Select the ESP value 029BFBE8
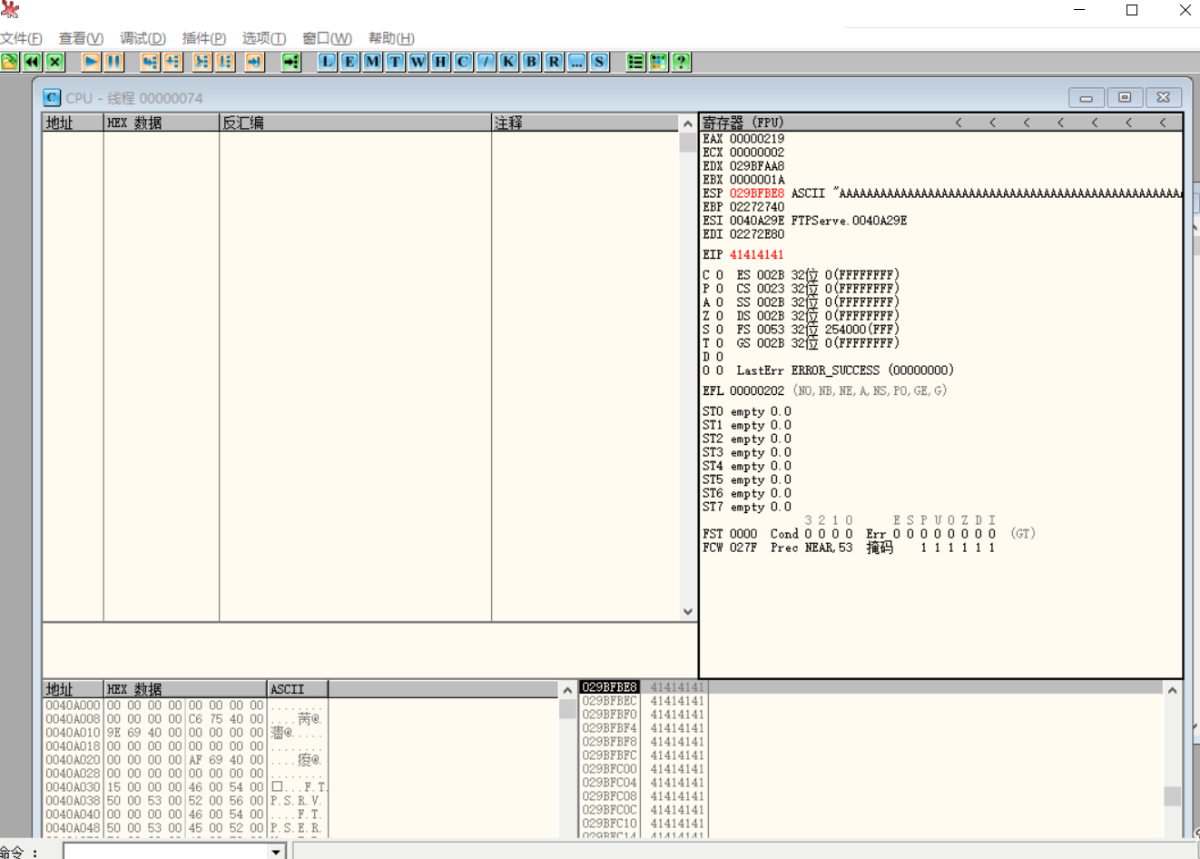Image resolution: width=1200 pixels, height=859 pixels. click(x=757, y=193)
